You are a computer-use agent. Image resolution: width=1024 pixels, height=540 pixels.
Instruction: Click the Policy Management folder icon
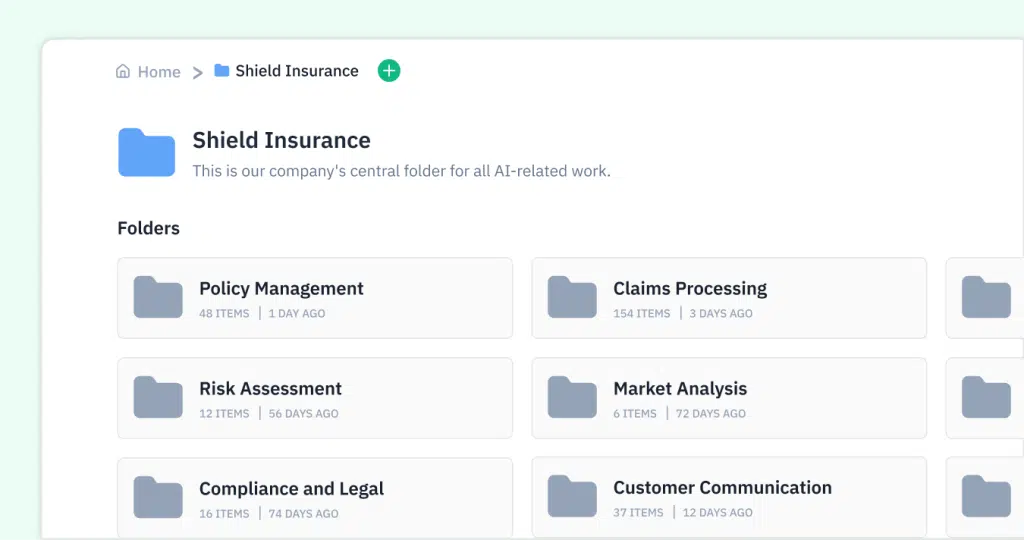point(158,297)
